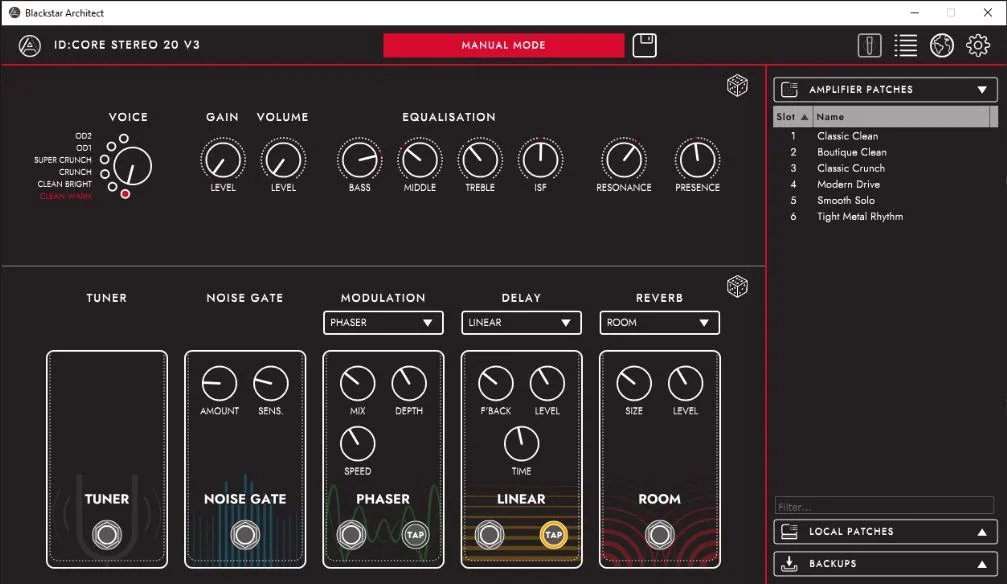Toggle the Tuner pedal footswitch
1007x584 pixels.
pos(107,535)
